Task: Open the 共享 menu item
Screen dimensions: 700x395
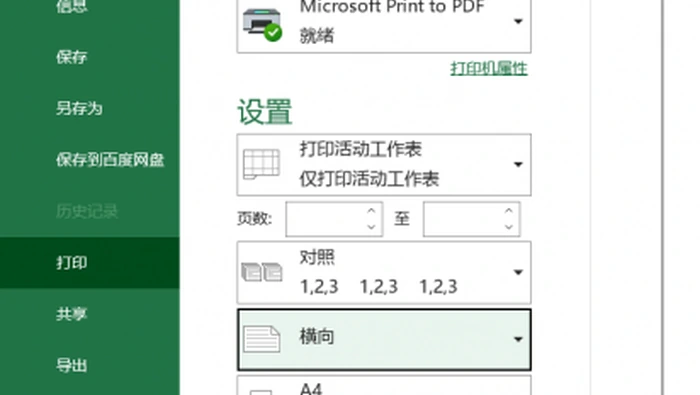Action: (x=71, y=314)
